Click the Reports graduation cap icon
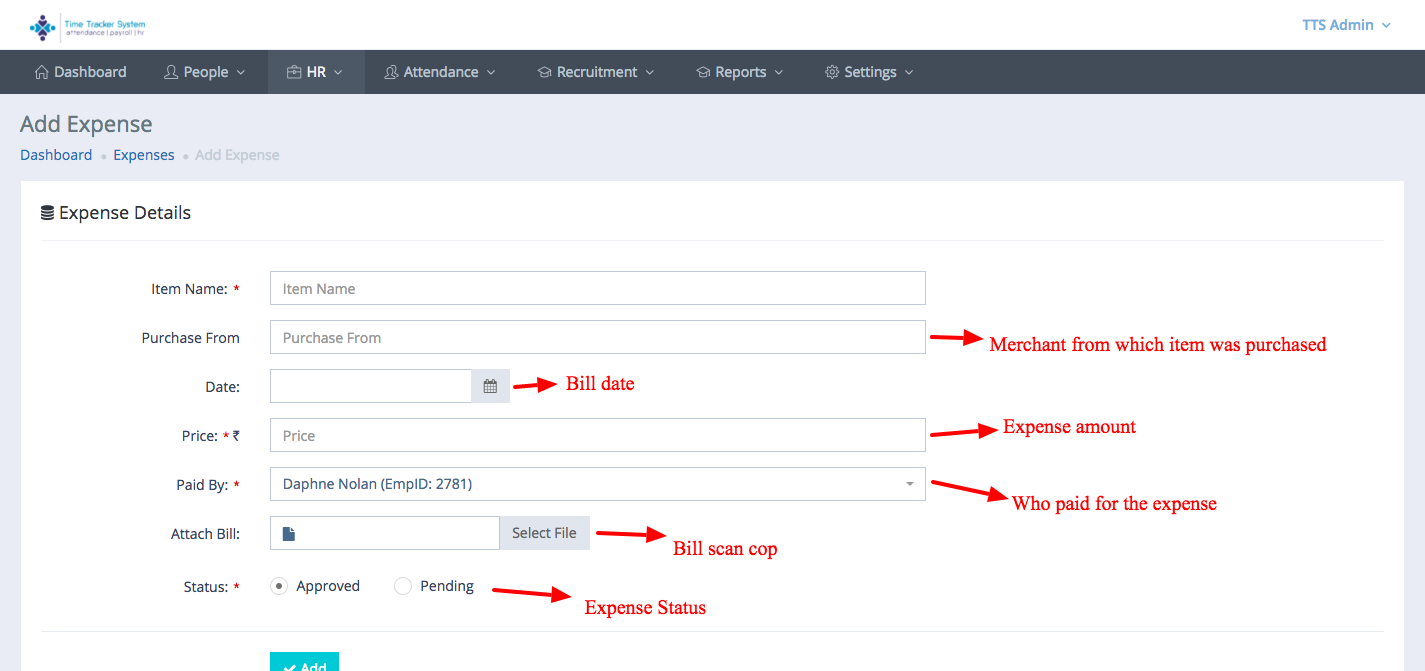Viewport: 1425px width, 671px height. (703, 72)
